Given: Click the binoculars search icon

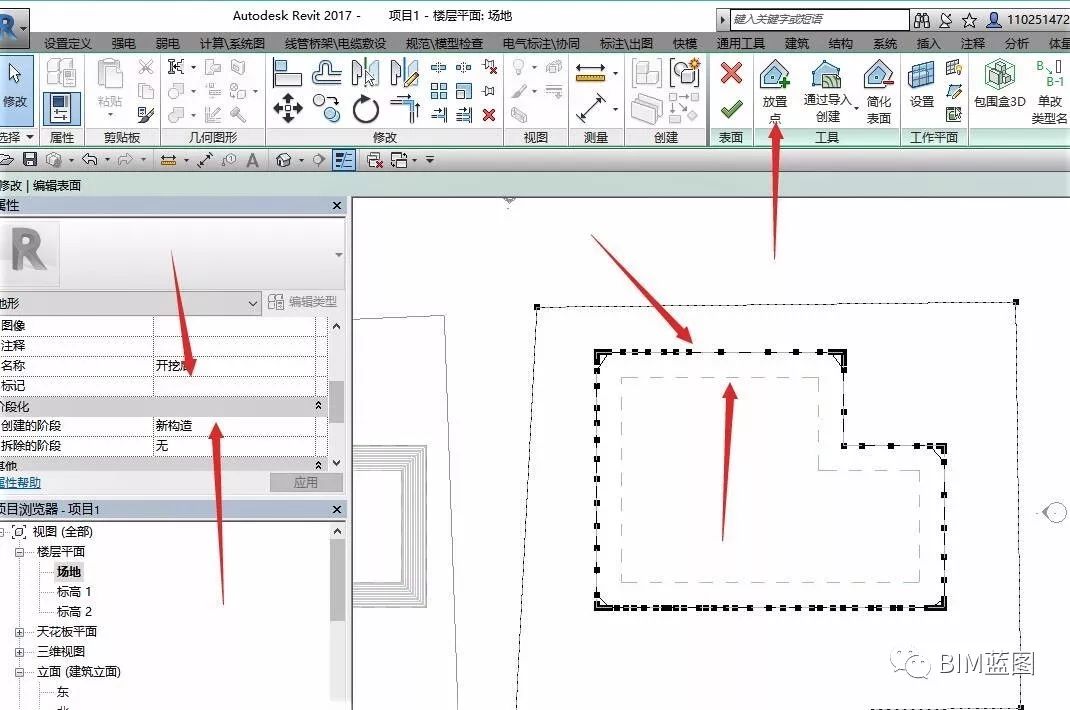Looking at the screenshot, I should click(921, 20).
